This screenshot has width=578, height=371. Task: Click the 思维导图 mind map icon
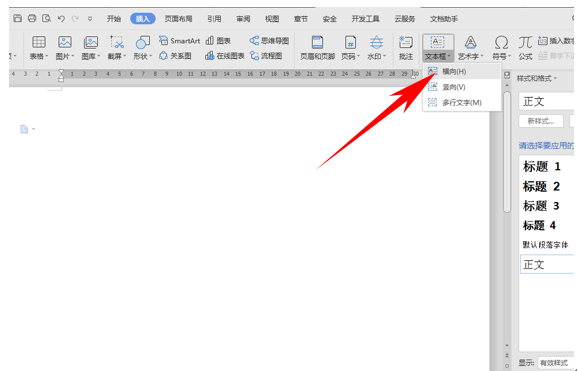pos(269,41)
